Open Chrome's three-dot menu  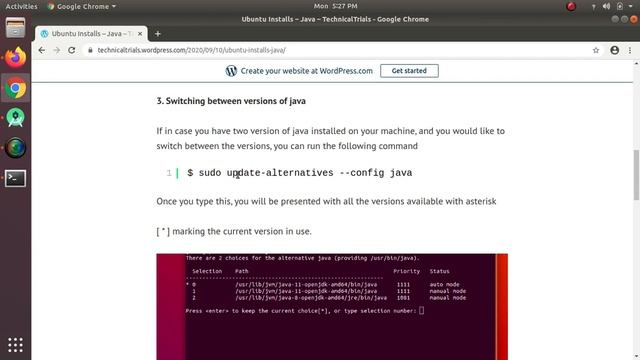point(630,50)
